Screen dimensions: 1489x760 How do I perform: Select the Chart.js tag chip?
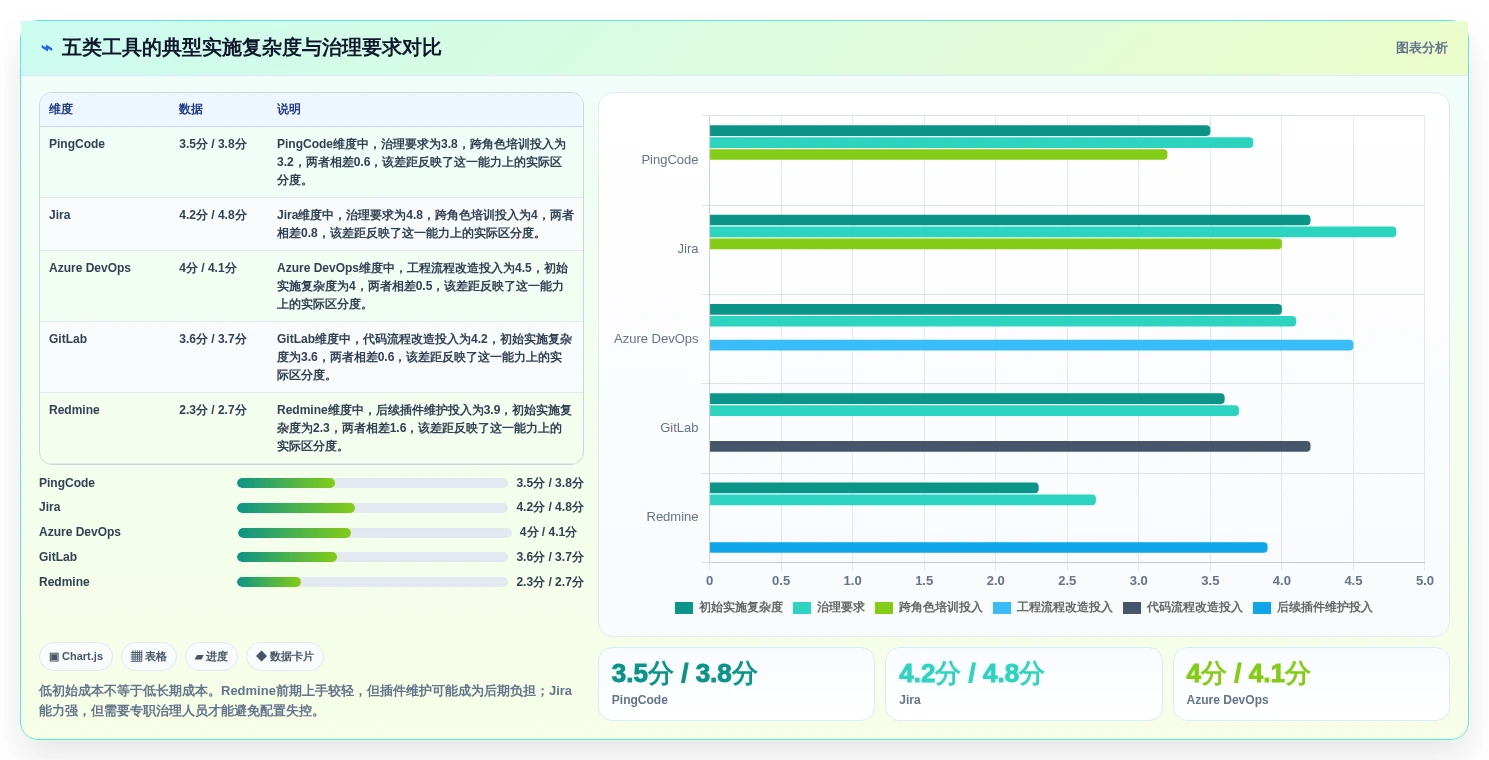coord(76,657)
